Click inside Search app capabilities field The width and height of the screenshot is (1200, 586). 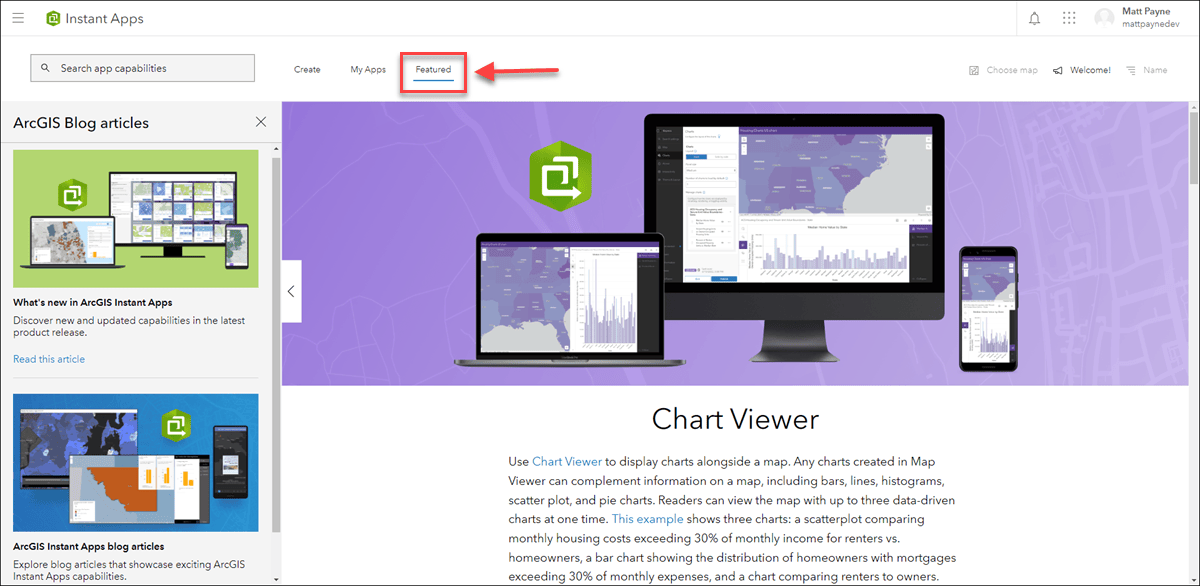pyautogui.click(x=143, y=68)
